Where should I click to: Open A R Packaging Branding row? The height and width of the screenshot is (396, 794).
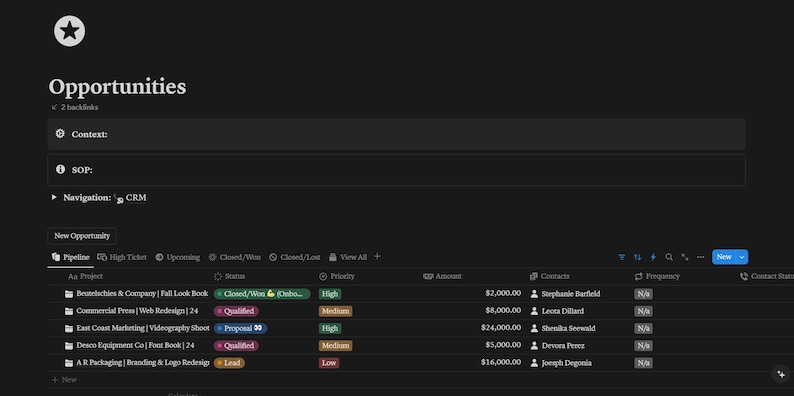(x=142, y=363)
